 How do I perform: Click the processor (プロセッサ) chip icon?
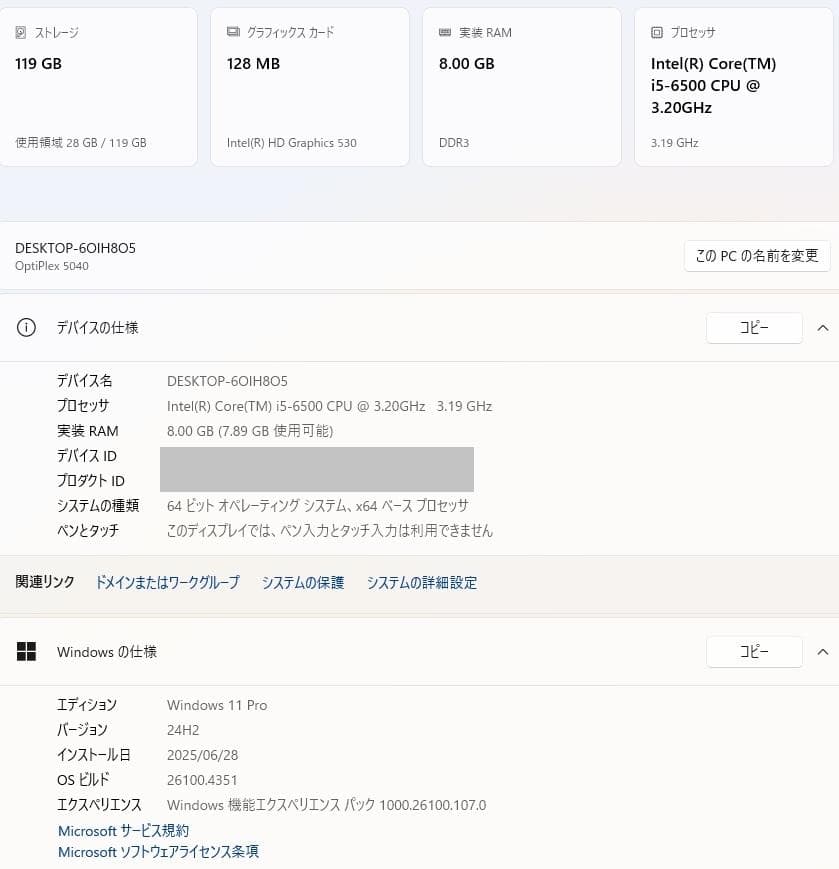[x=657, y=33]
